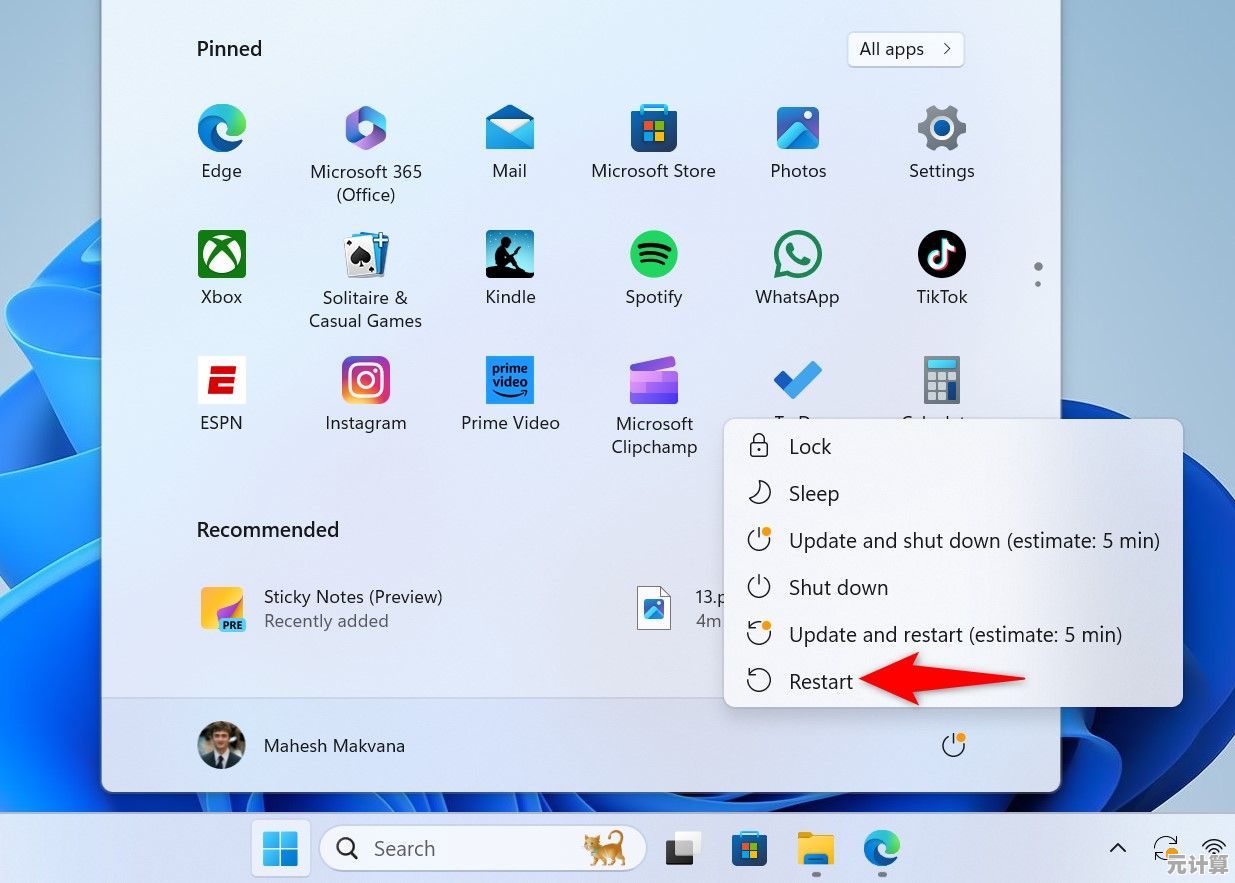Image resolution: width=1235 pixels, height=883 pixels.
Task: Select Shut down option
Action: (837, 587)
